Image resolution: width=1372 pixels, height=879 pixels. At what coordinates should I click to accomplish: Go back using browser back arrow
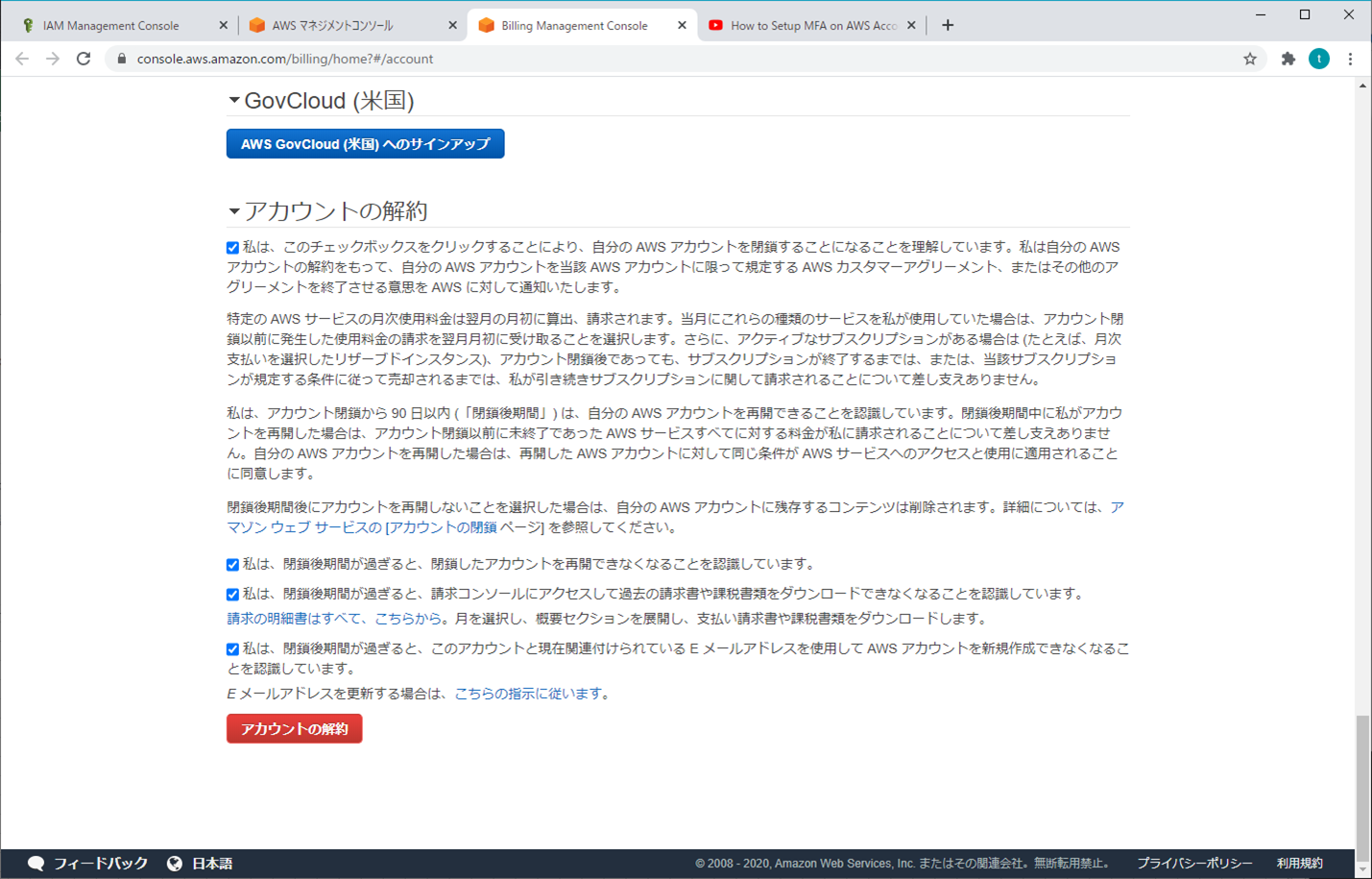[x=22, y=59]
